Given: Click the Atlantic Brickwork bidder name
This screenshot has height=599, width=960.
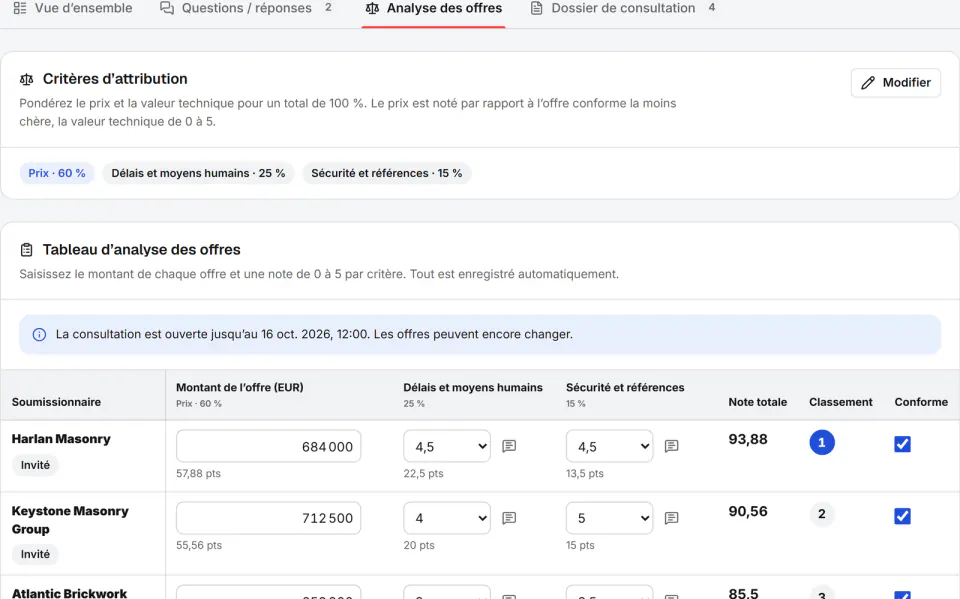Looking at the screenshot, I should 69,593.
